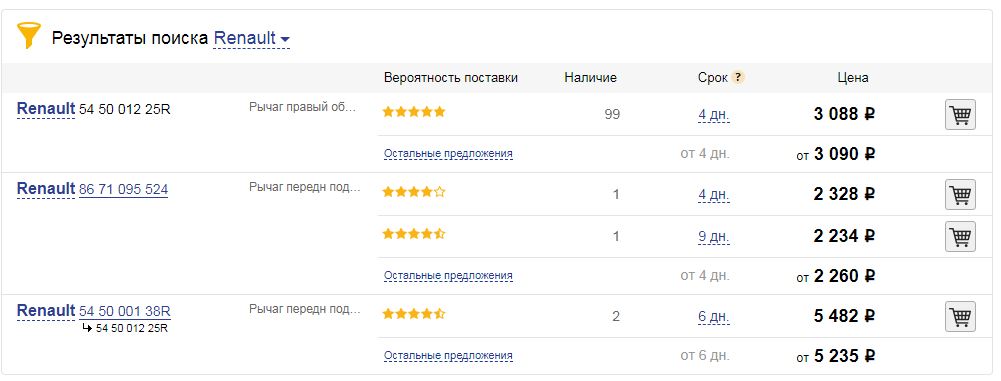
Task: Click the Renault brand link in first row
Action: (46, 109)
